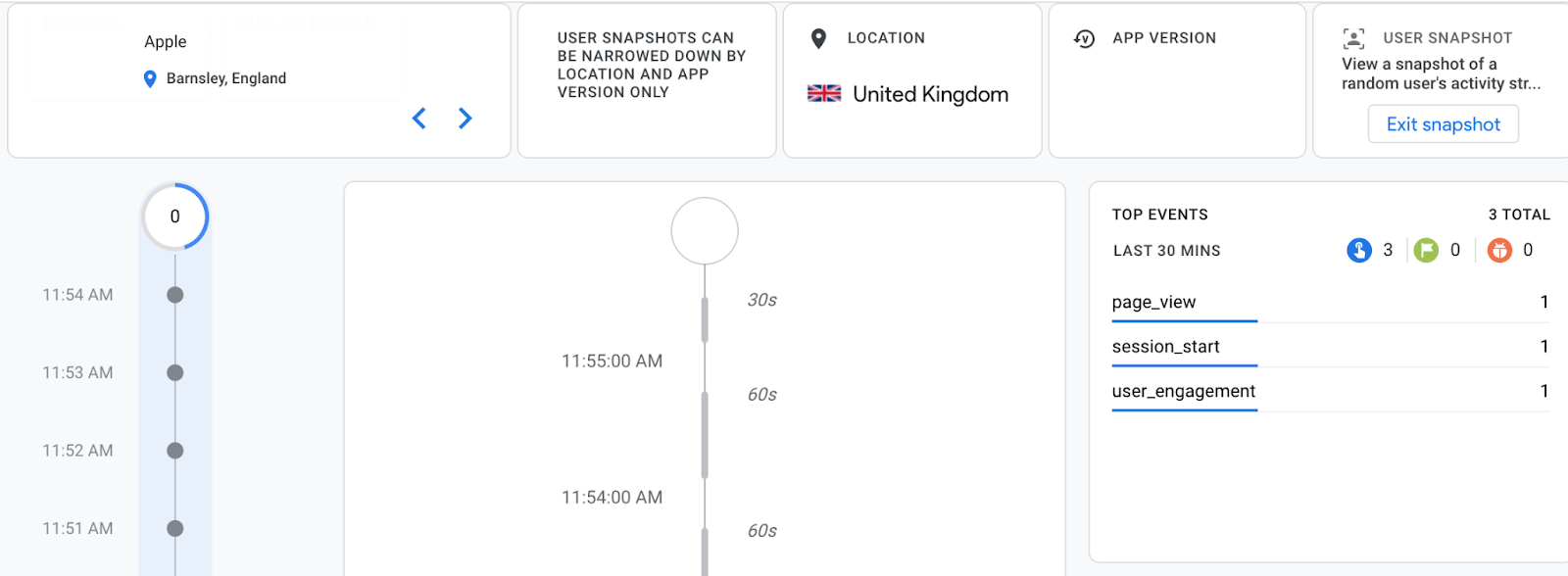1568x576 pixels.
Task: Select the orange user property icon
Action: [1499, 251]
